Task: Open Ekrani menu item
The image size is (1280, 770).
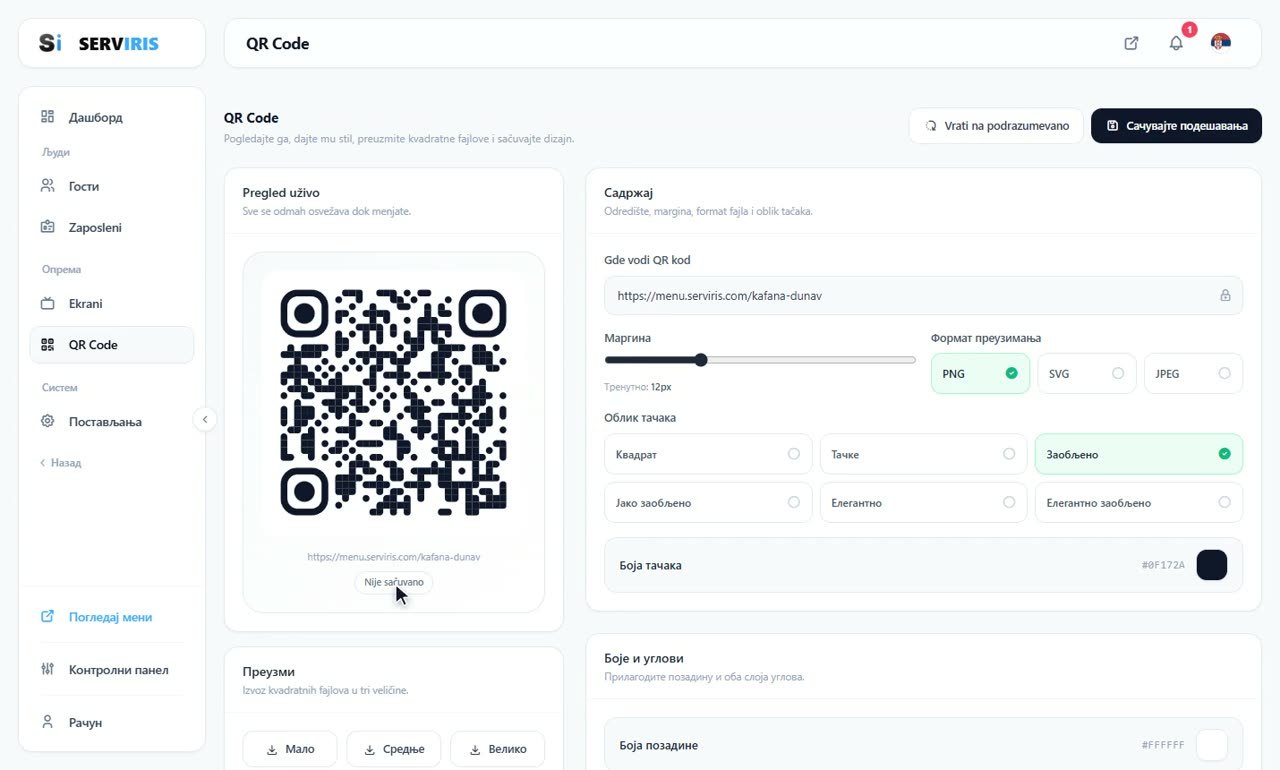Action: (112, 303)
